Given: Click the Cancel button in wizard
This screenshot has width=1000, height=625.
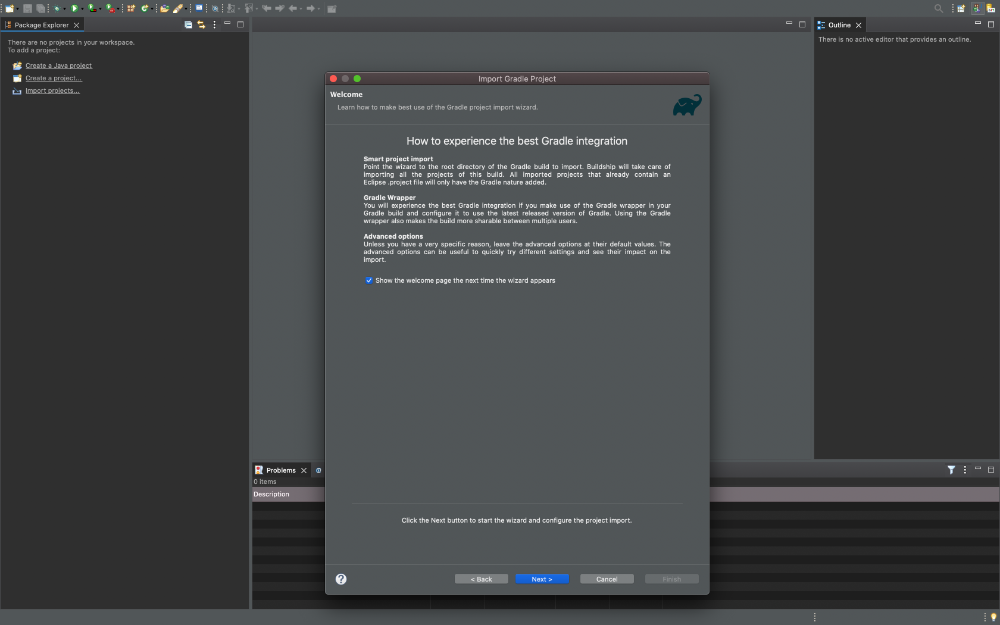Looking at the screenshot, I should pos(607,579).
